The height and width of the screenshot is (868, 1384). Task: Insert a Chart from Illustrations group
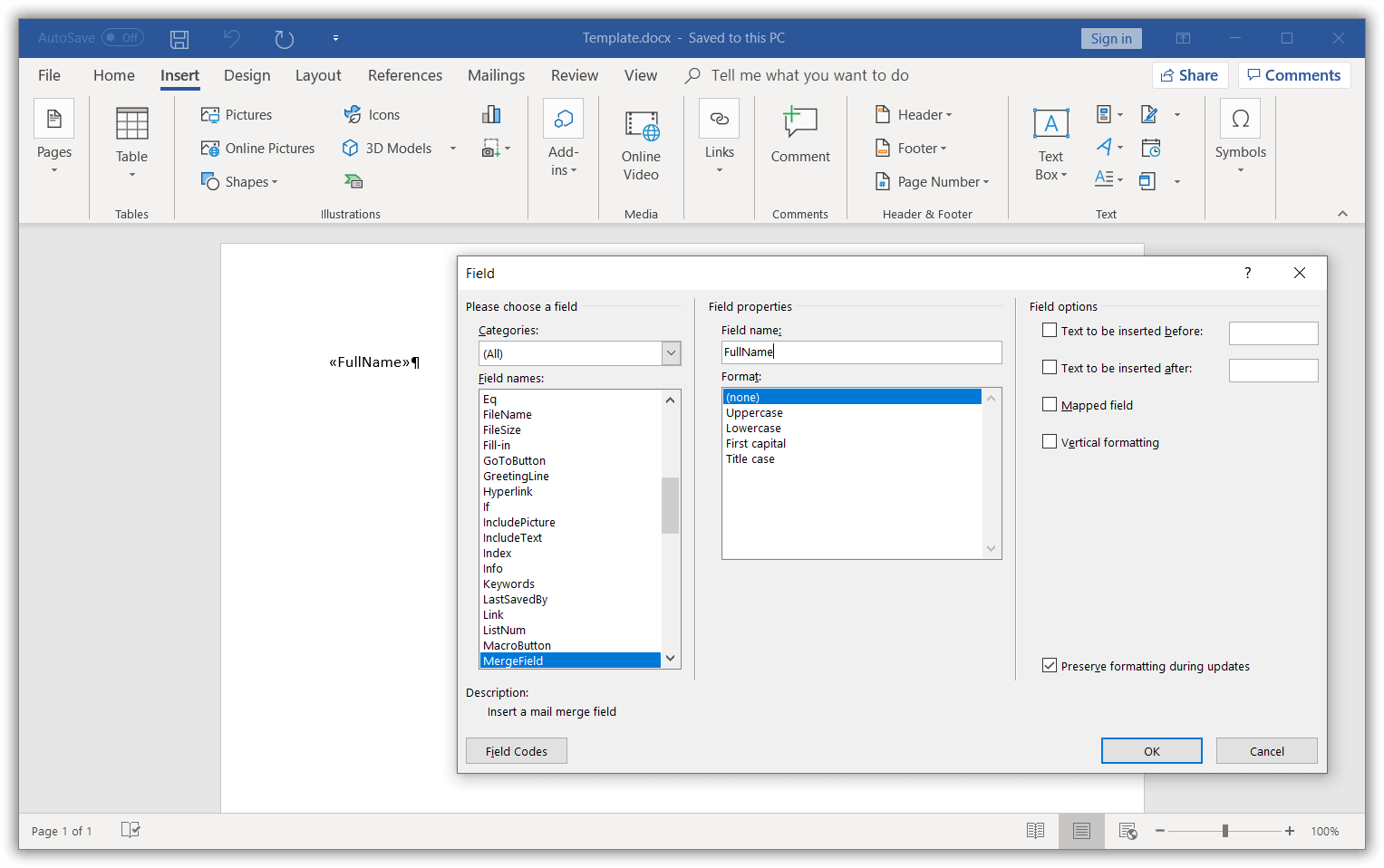(491, 114)
